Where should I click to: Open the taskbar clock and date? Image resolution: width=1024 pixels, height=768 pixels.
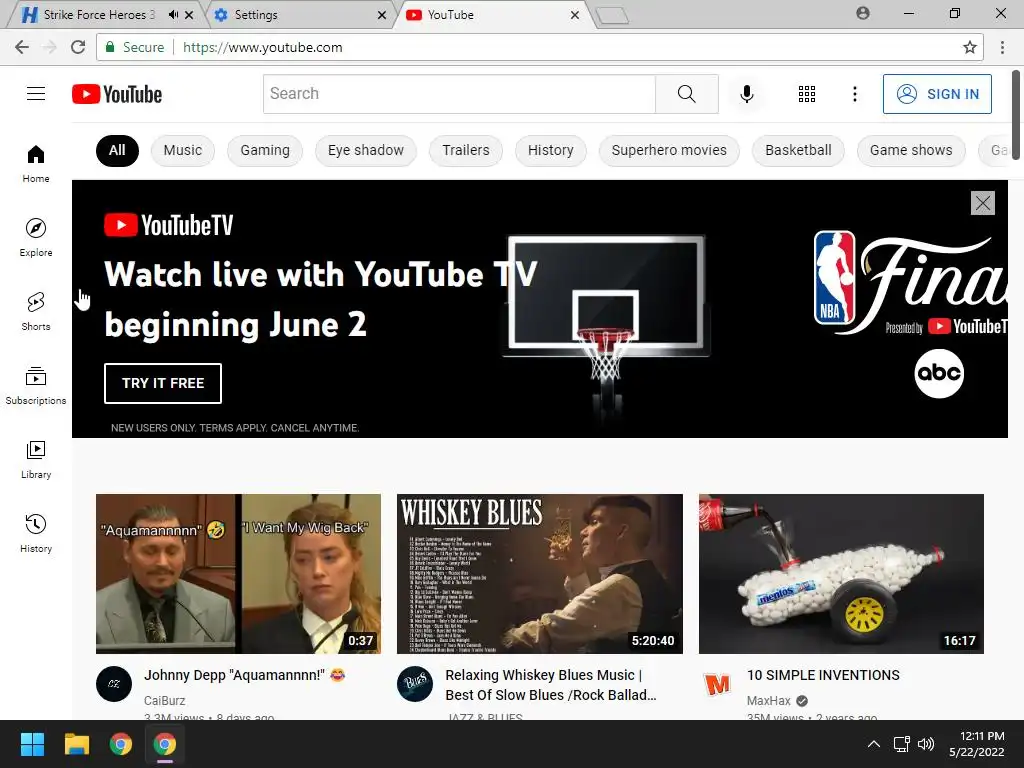976,744
